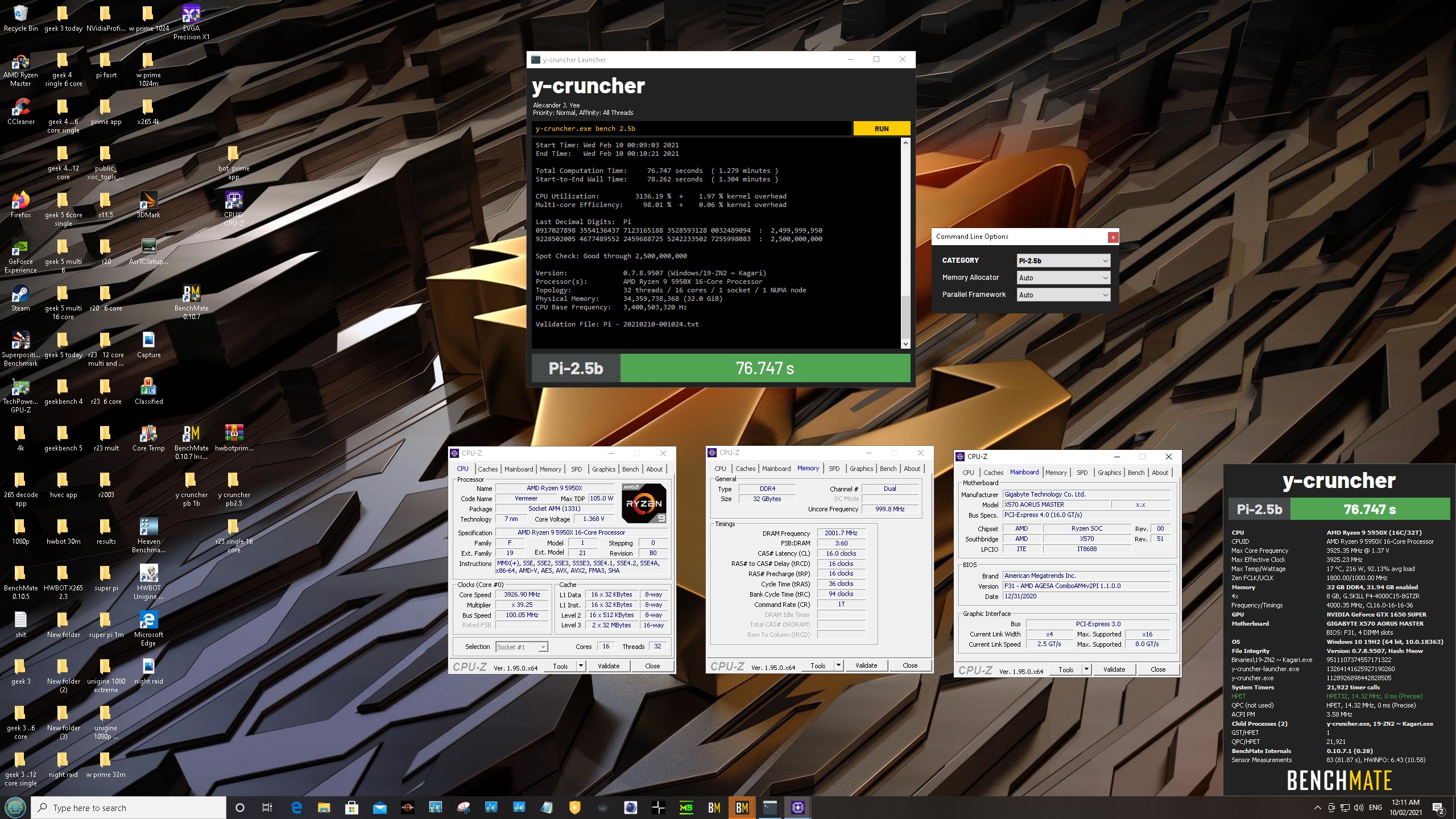
Task: Open Microsoft Edge desktop shortcut
Action: tap(148, 628)
